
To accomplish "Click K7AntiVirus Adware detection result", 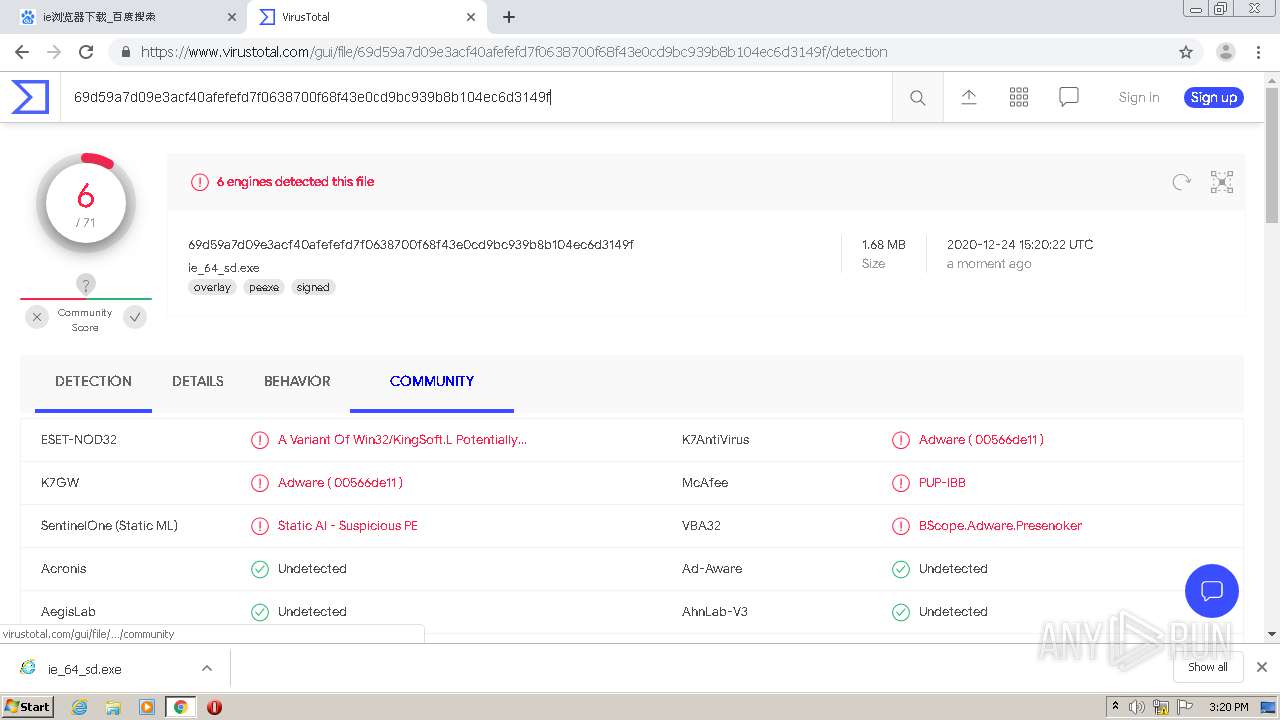I will coord(981,439).
